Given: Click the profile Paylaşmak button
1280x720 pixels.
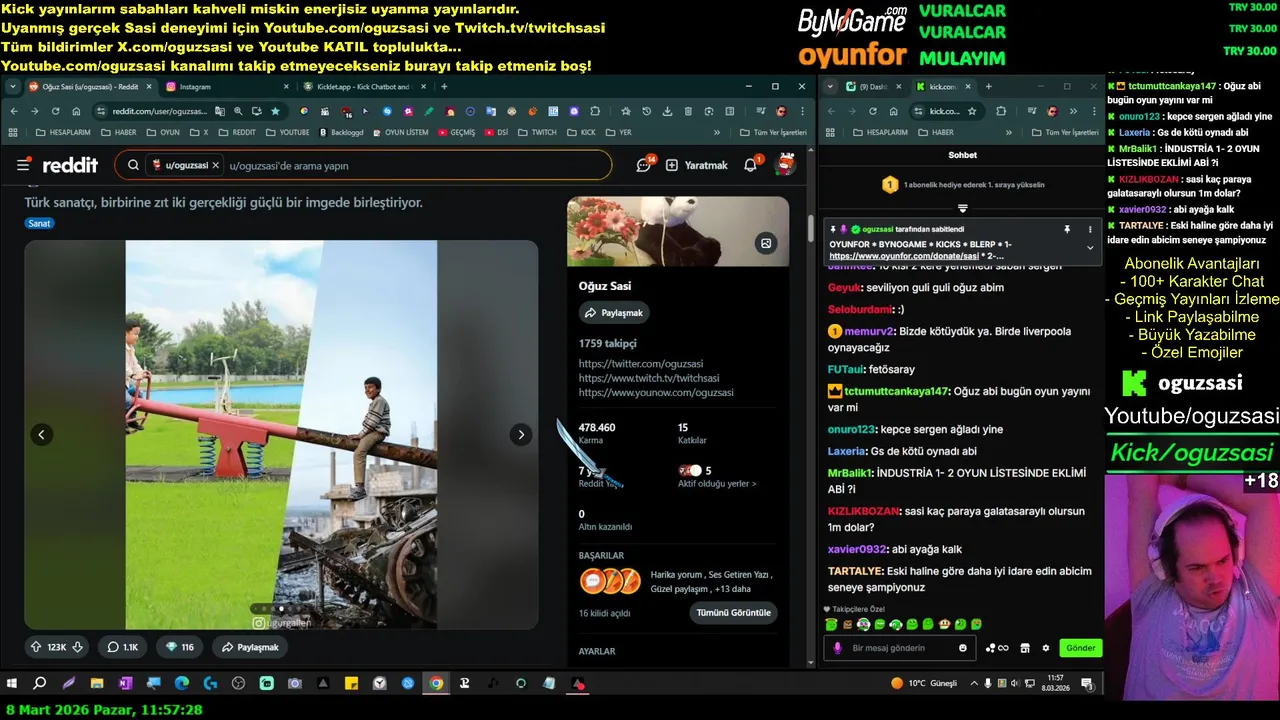Looking at the screenshot, I should (614, 313).
